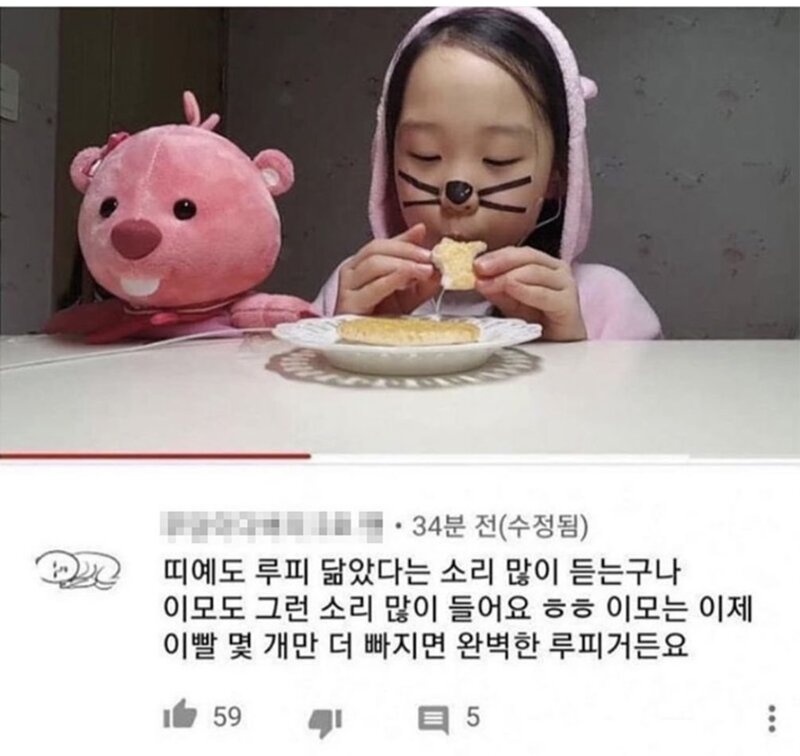The image size is (800, 756).
Task: Click the reply count 5
Action: tap(473, 717)
